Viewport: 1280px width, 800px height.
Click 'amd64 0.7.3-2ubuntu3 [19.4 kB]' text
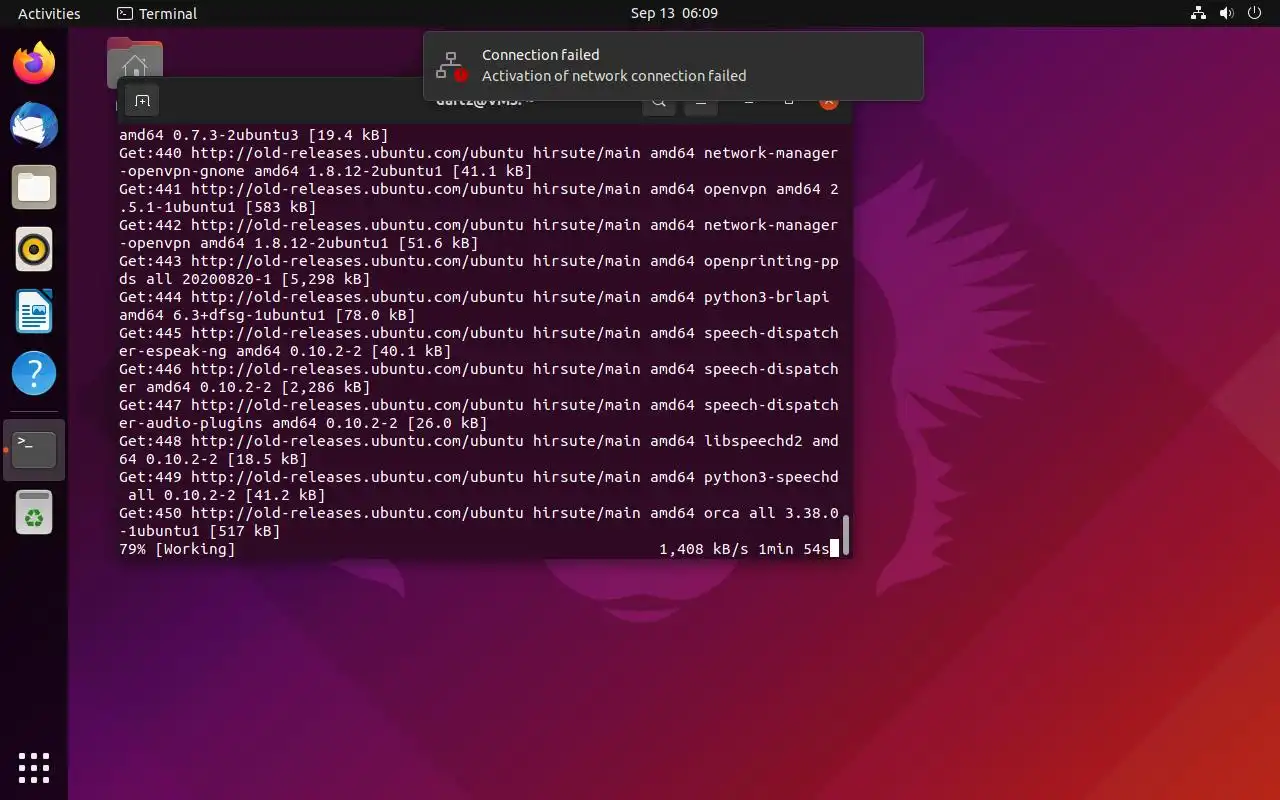coord(254,135)
